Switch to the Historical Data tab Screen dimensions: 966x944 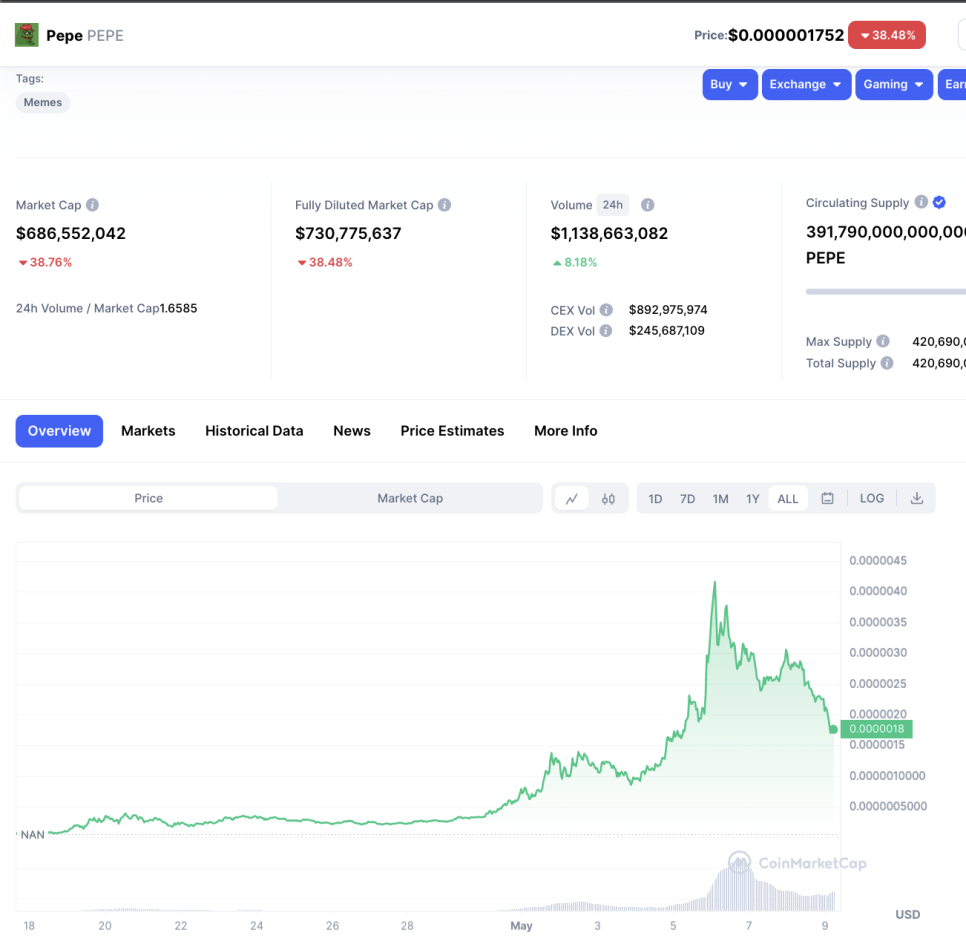click(254, 431)
